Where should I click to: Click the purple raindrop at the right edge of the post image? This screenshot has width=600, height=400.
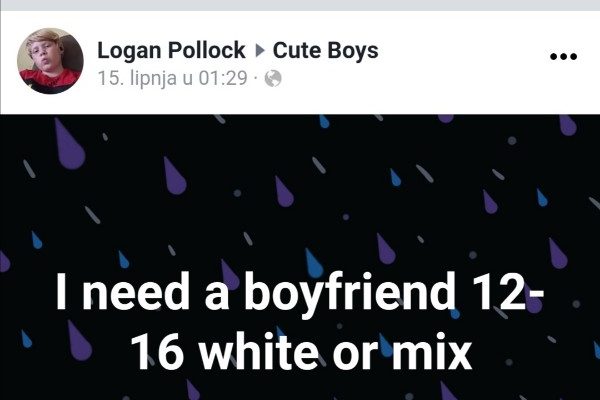tap(567, 125)
